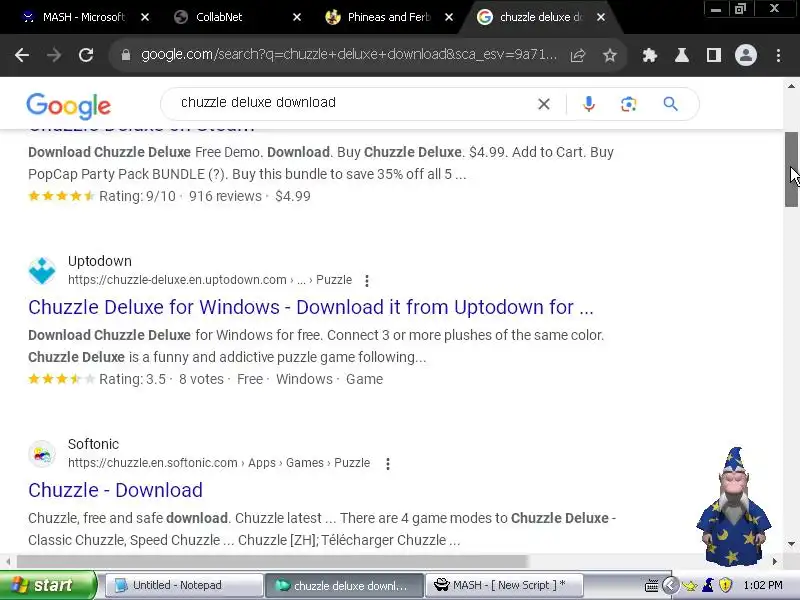Click the softonic.com URL breadcrumb
Viewport: 800px width, 600px height.
[219, 463]
